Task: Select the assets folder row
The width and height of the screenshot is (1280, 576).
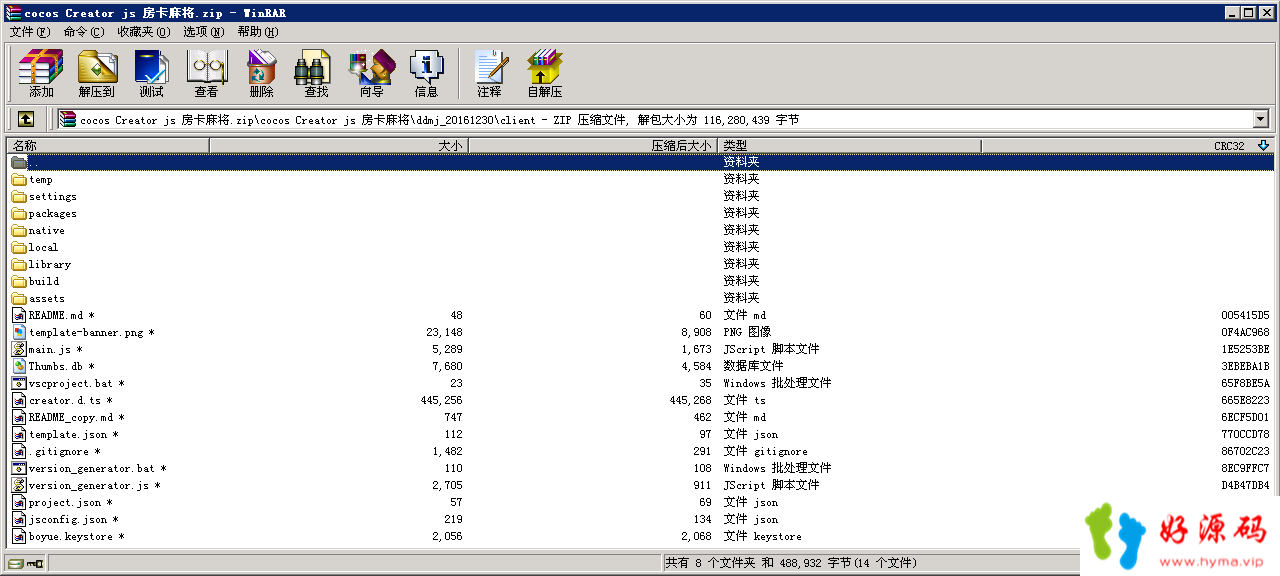Action: click(x=640, y=298)
